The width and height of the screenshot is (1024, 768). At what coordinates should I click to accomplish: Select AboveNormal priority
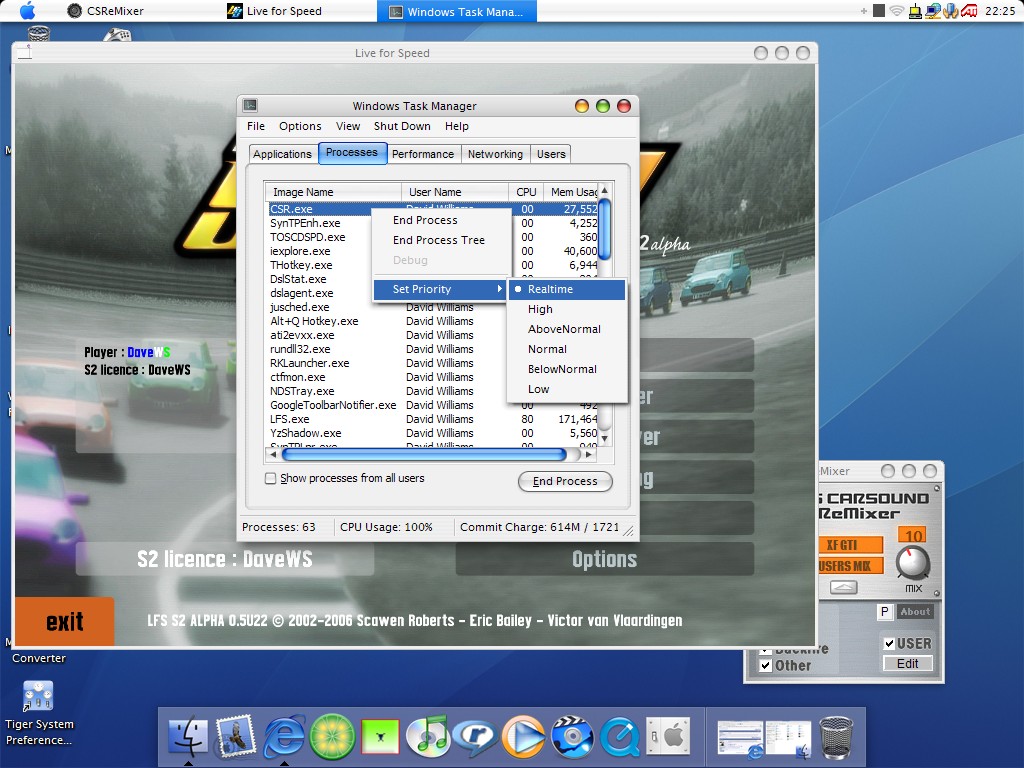pos(567,329)
